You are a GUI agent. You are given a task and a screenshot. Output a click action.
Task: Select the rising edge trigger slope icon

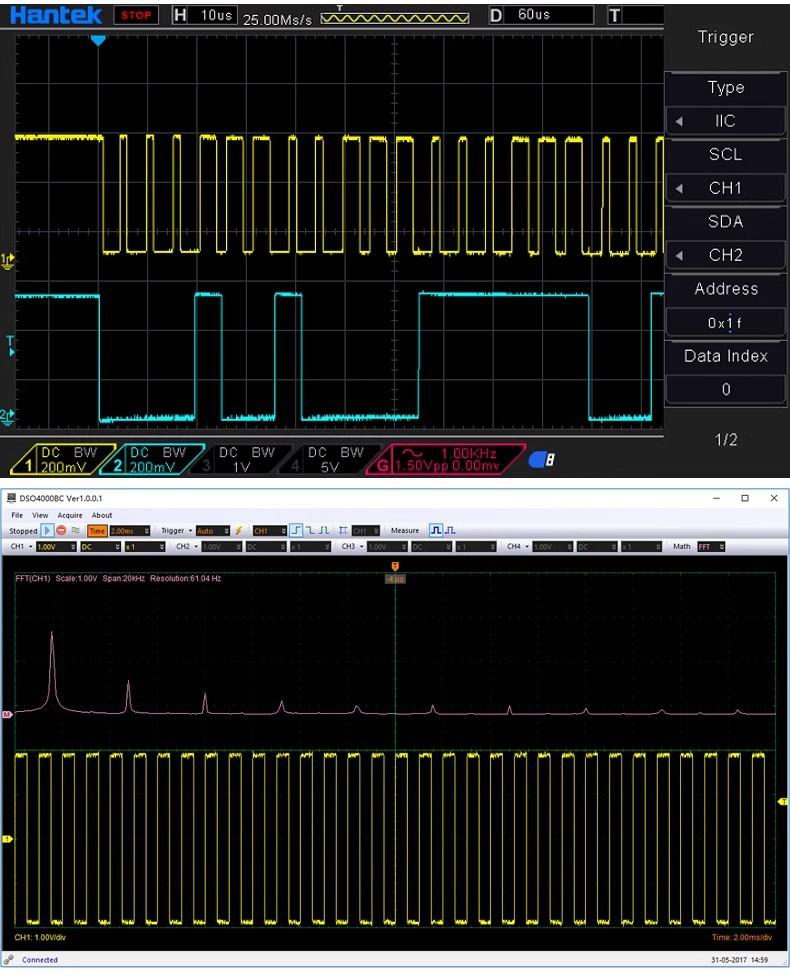pos(297,531)
